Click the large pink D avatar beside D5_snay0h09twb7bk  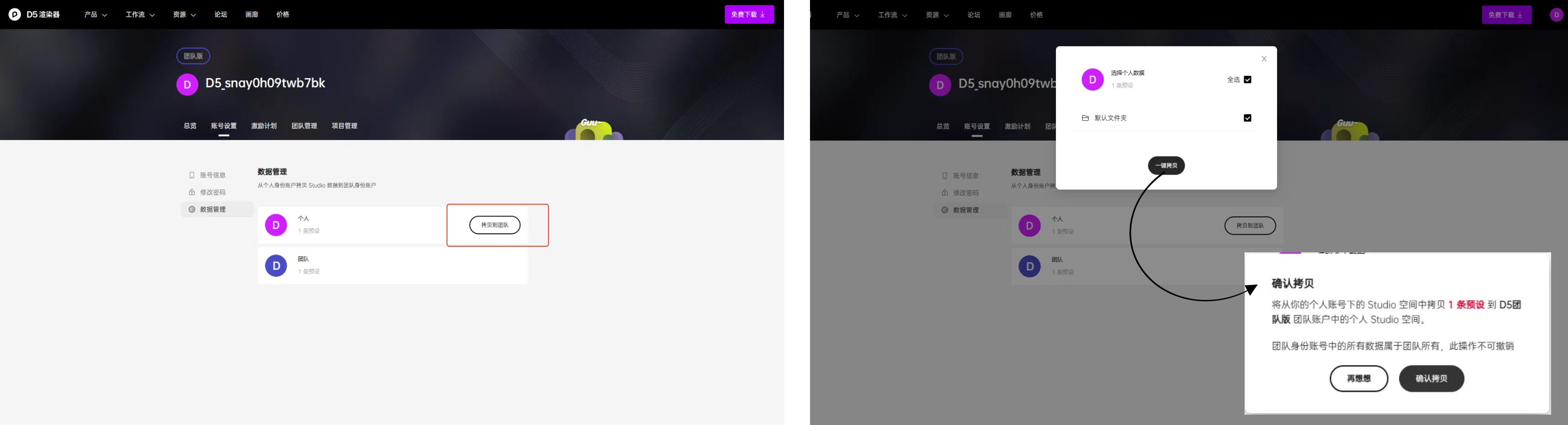[187, 85]
